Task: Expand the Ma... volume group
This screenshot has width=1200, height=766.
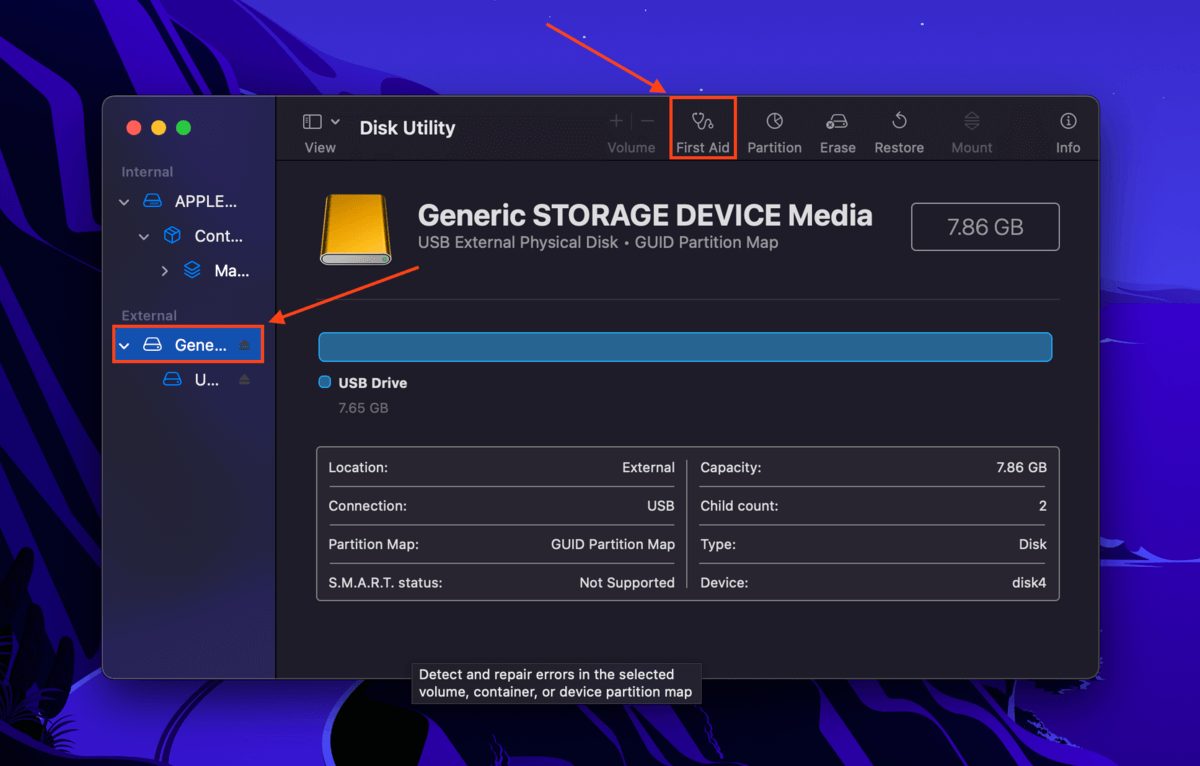Action: tap(165, 271)
